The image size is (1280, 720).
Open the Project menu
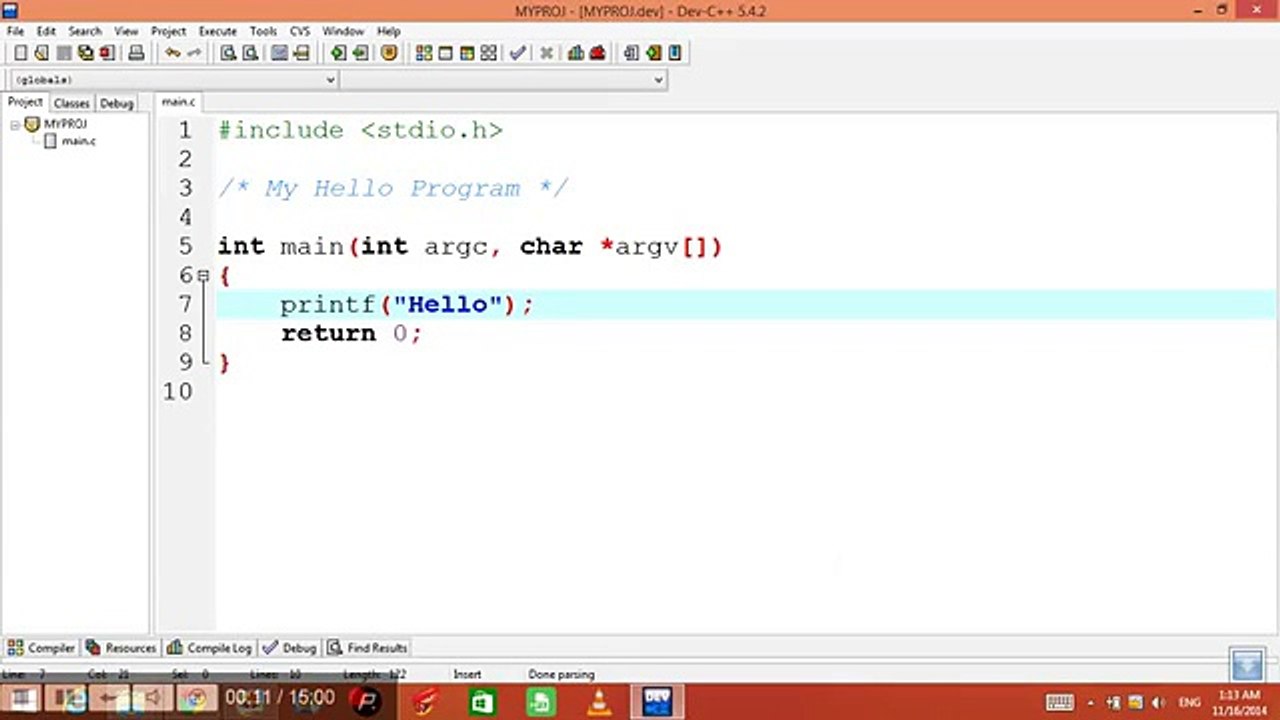click(168, 31)
